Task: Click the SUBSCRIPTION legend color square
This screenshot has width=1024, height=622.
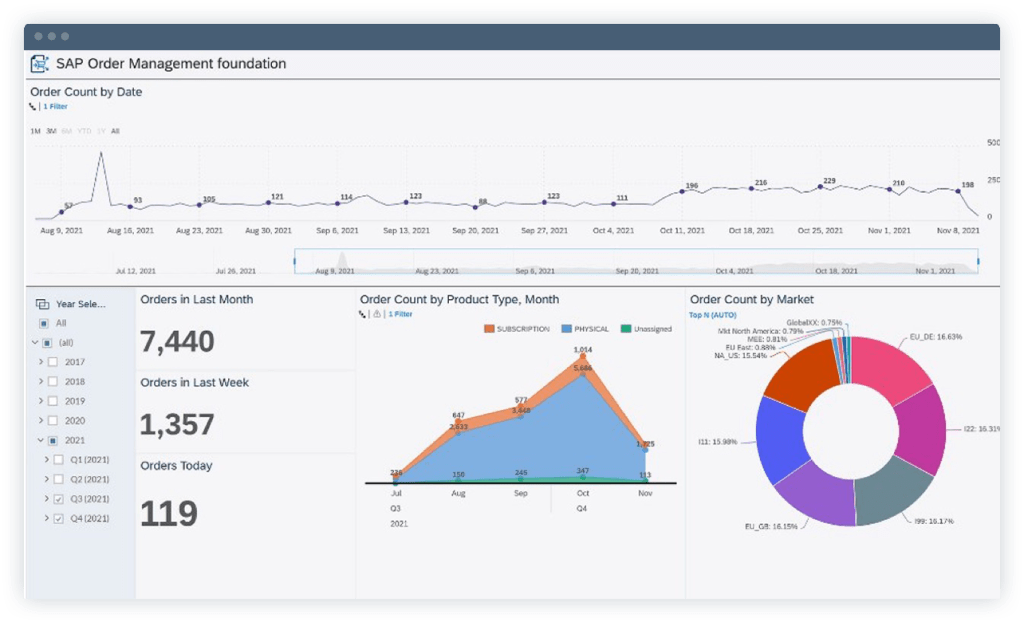Action: pyautogui.click(x=489, y=329)
